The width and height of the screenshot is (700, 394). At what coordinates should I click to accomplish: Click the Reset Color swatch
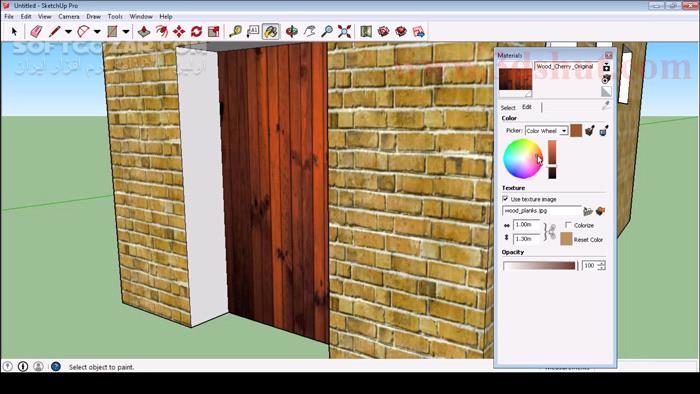click(x=566, y=239)
